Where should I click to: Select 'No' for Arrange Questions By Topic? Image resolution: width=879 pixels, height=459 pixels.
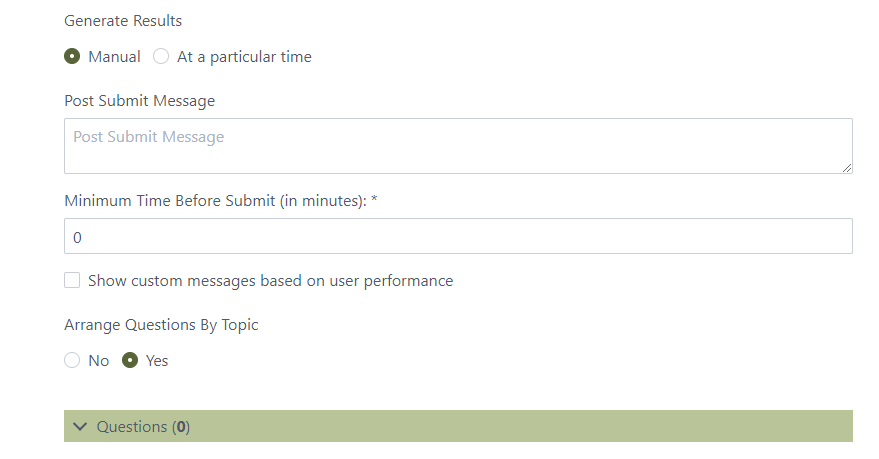coord(72,361)
